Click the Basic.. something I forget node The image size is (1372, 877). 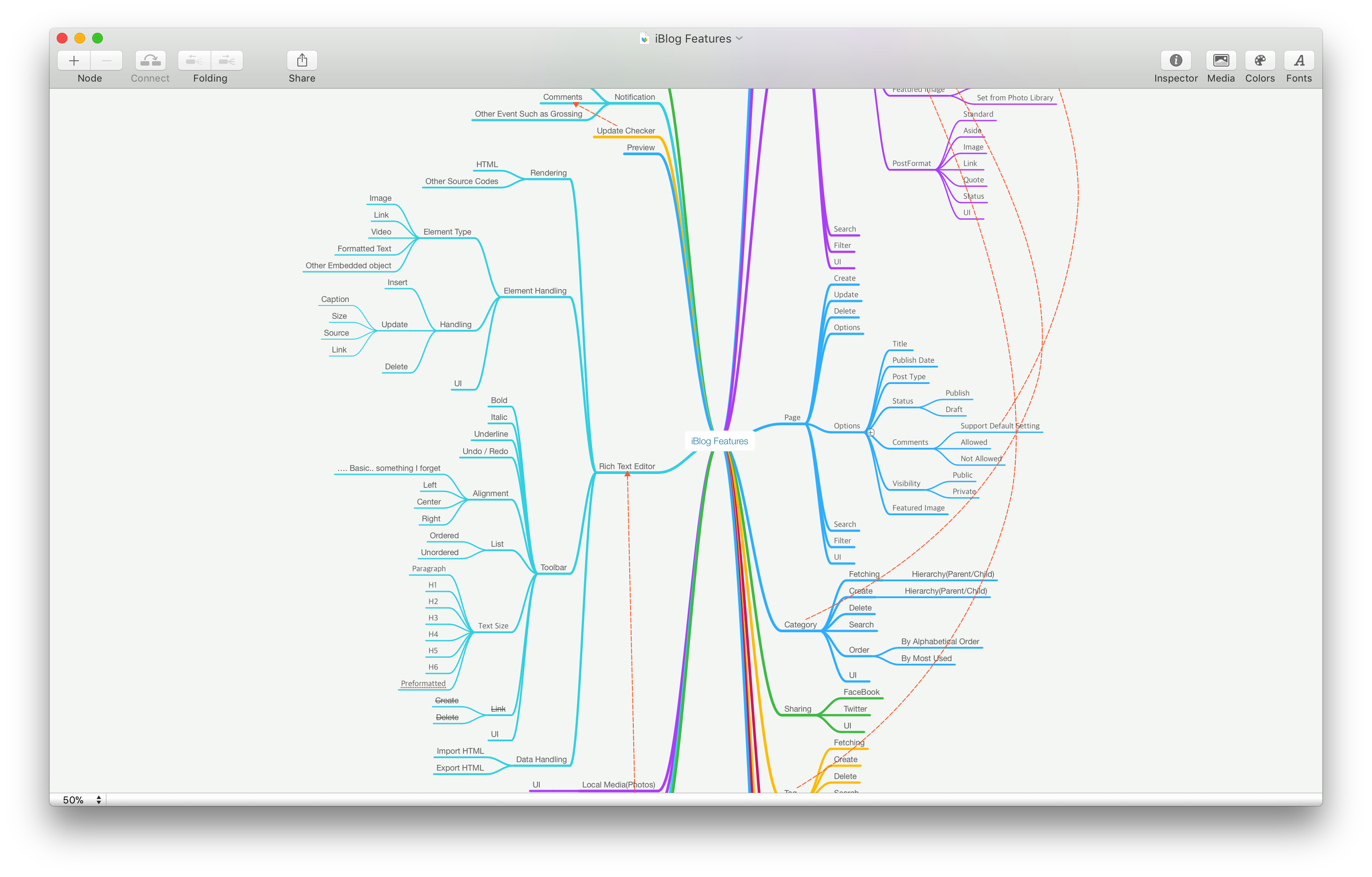[x=389, y=469]
